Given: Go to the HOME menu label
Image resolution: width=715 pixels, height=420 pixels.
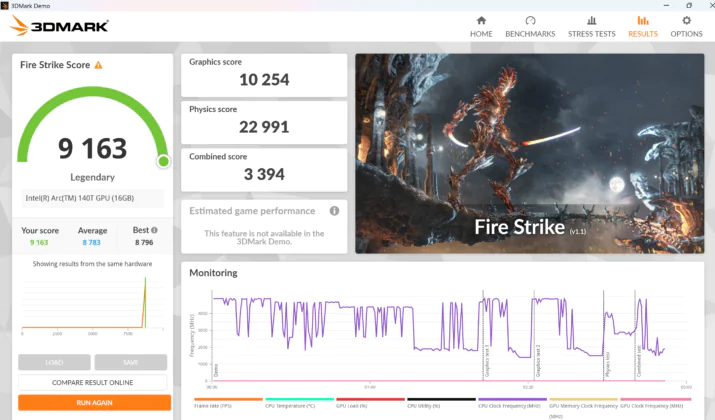Looking at the screenshot, I should coord(481,34).
